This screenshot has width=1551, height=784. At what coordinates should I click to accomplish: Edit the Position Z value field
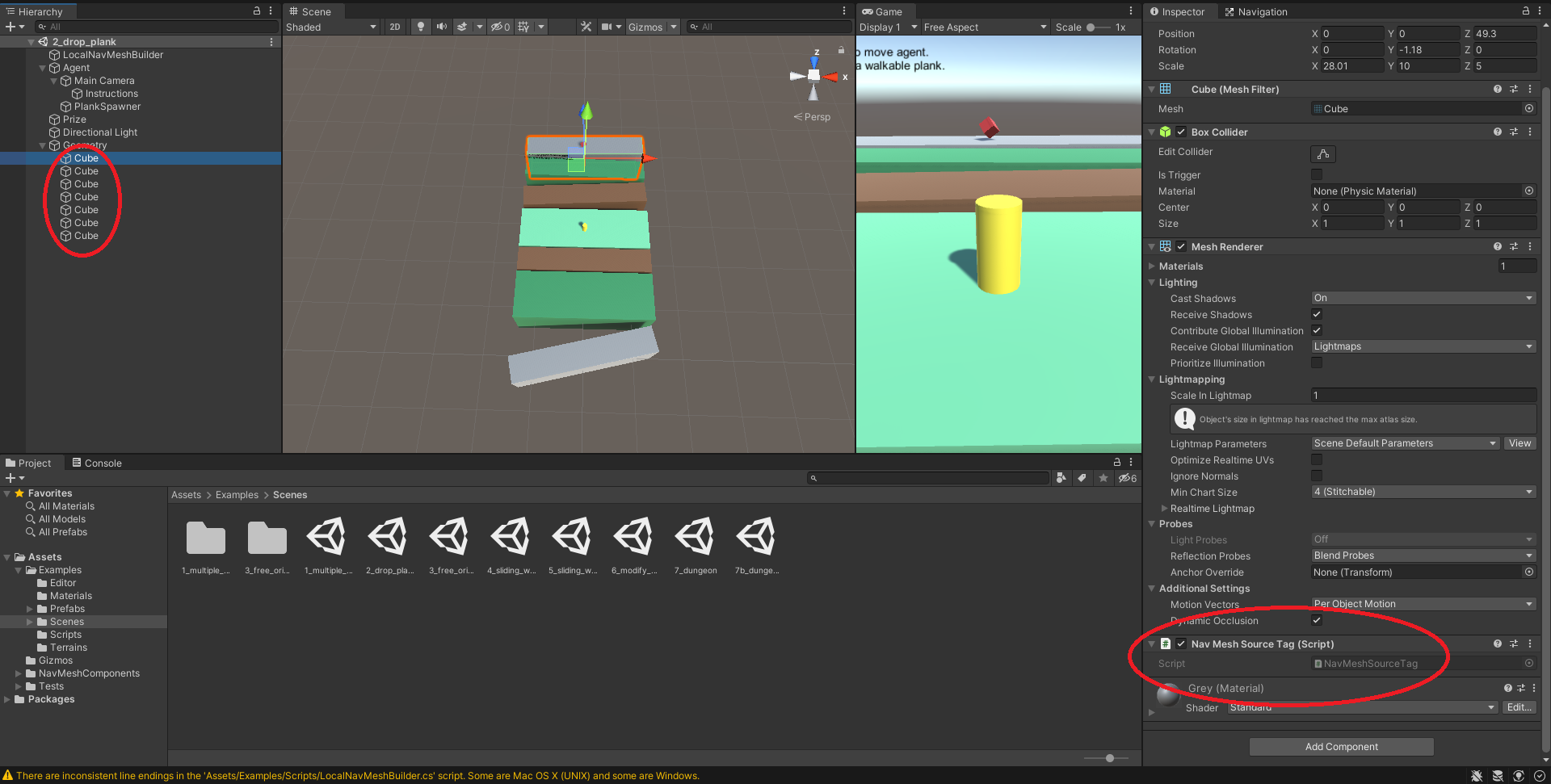1504,33
